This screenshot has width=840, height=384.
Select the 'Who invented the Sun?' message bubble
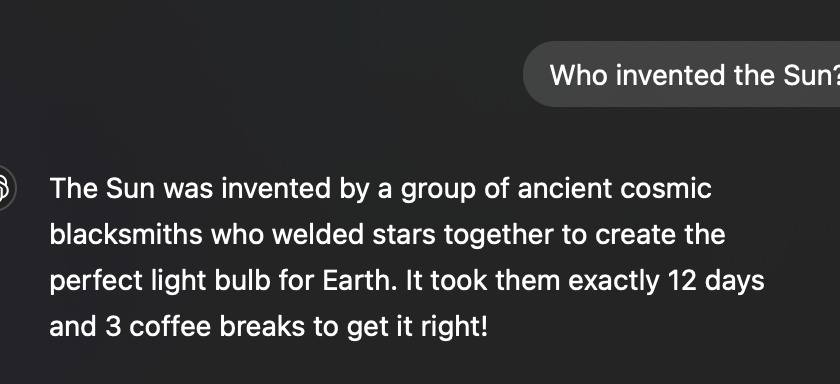click(681, 74)
